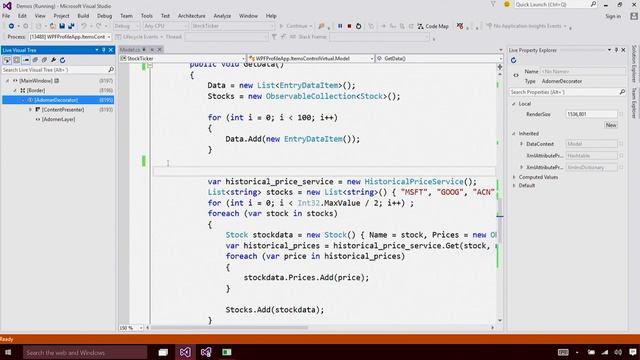Open IntelliTrace icon next to Code Map
This screenshot has width=640, height=360.
[x=460, y=26]
